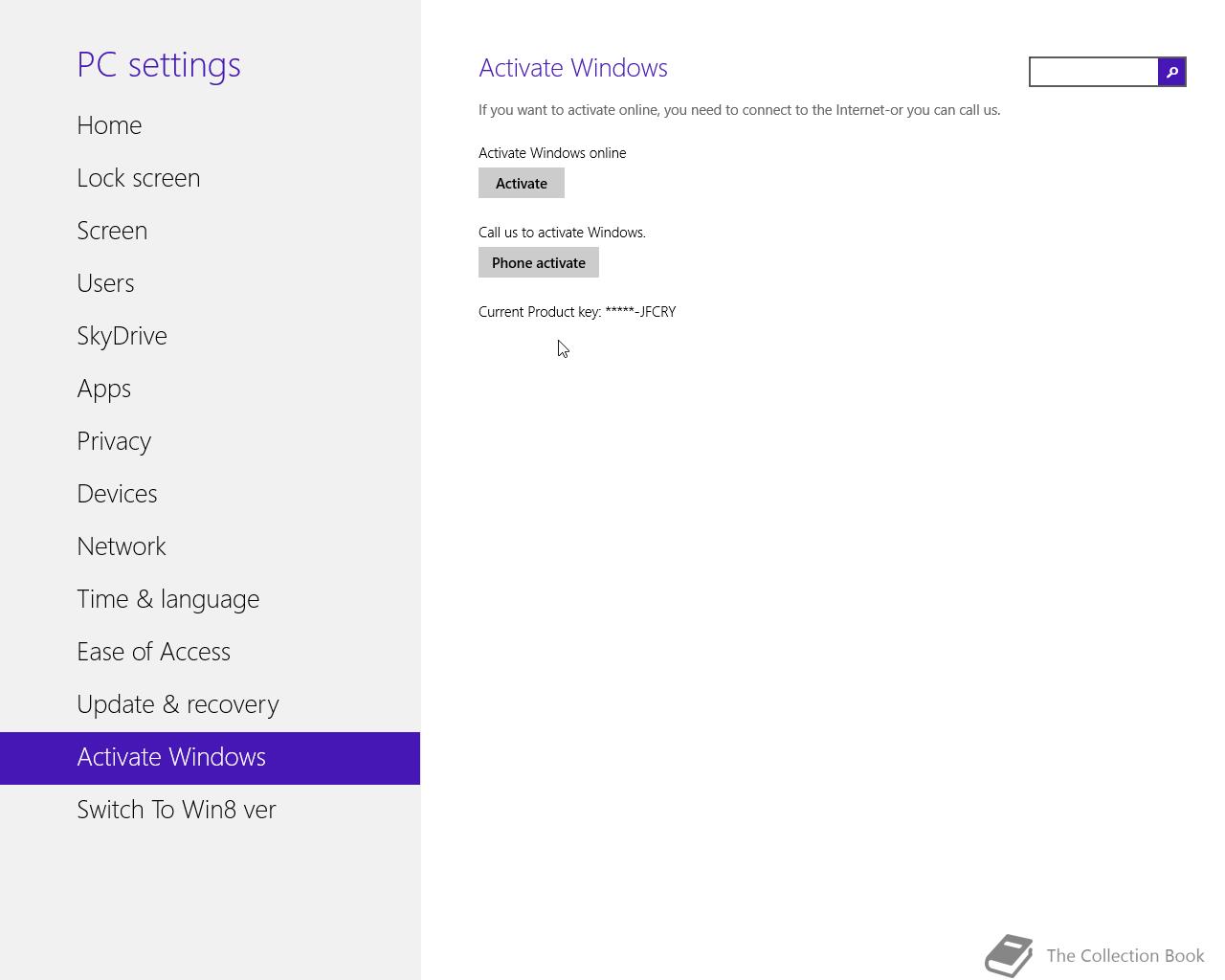This screenshot has height=980, width=1225.
Task: Click the 'Call us to activate Windows.' label
Action: point(562,233)
